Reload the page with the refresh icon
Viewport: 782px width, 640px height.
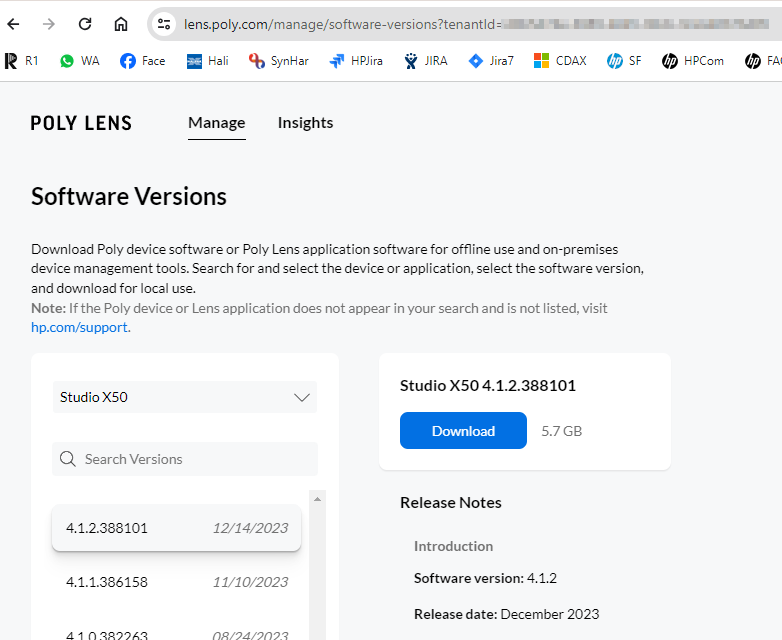[85, 24]
